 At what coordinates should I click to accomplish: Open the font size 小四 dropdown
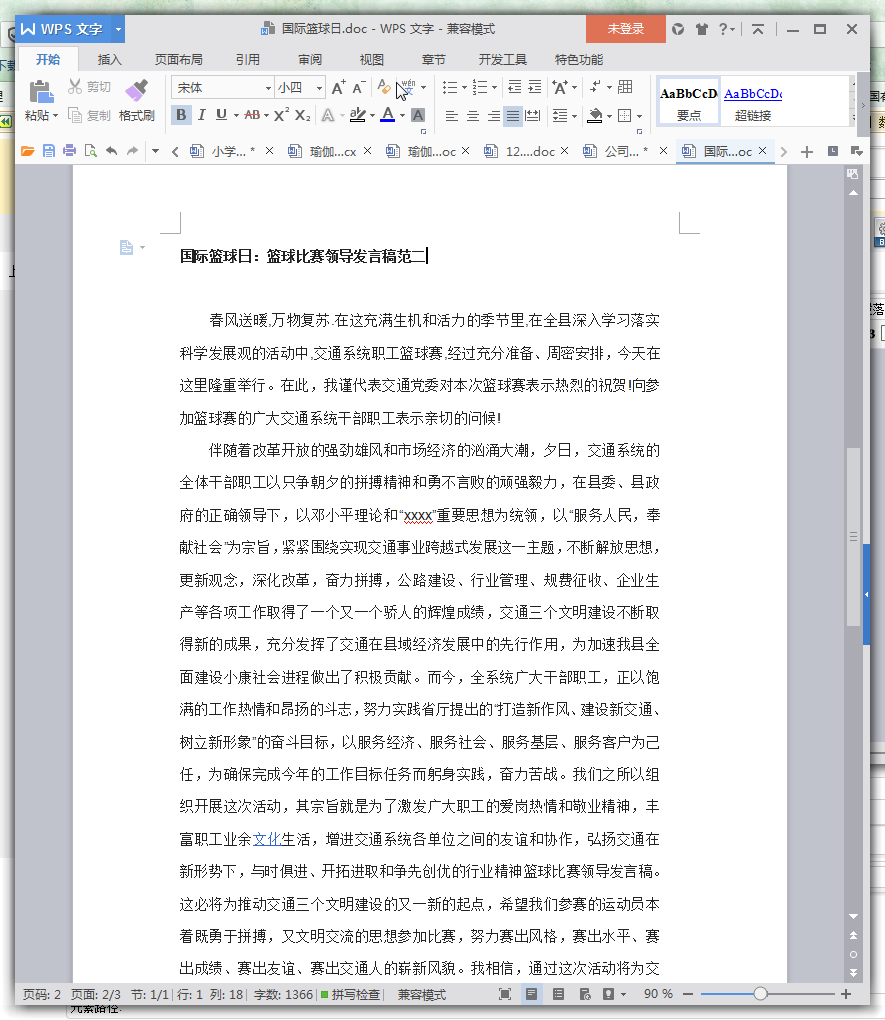tap(320, 88)
